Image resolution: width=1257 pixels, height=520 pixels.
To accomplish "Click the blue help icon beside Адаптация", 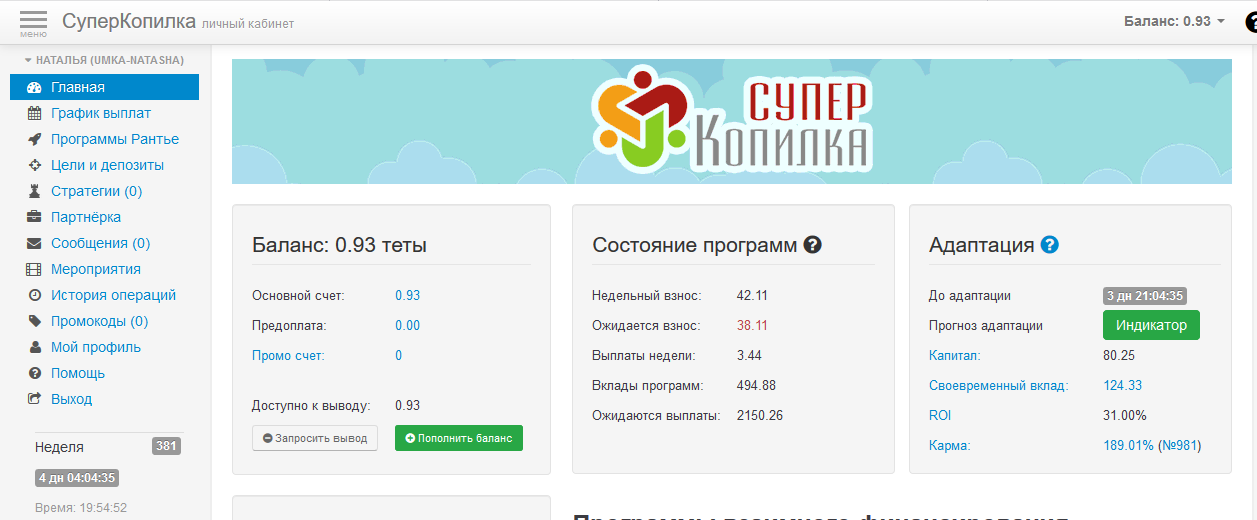I will [x=1049, y=245].
